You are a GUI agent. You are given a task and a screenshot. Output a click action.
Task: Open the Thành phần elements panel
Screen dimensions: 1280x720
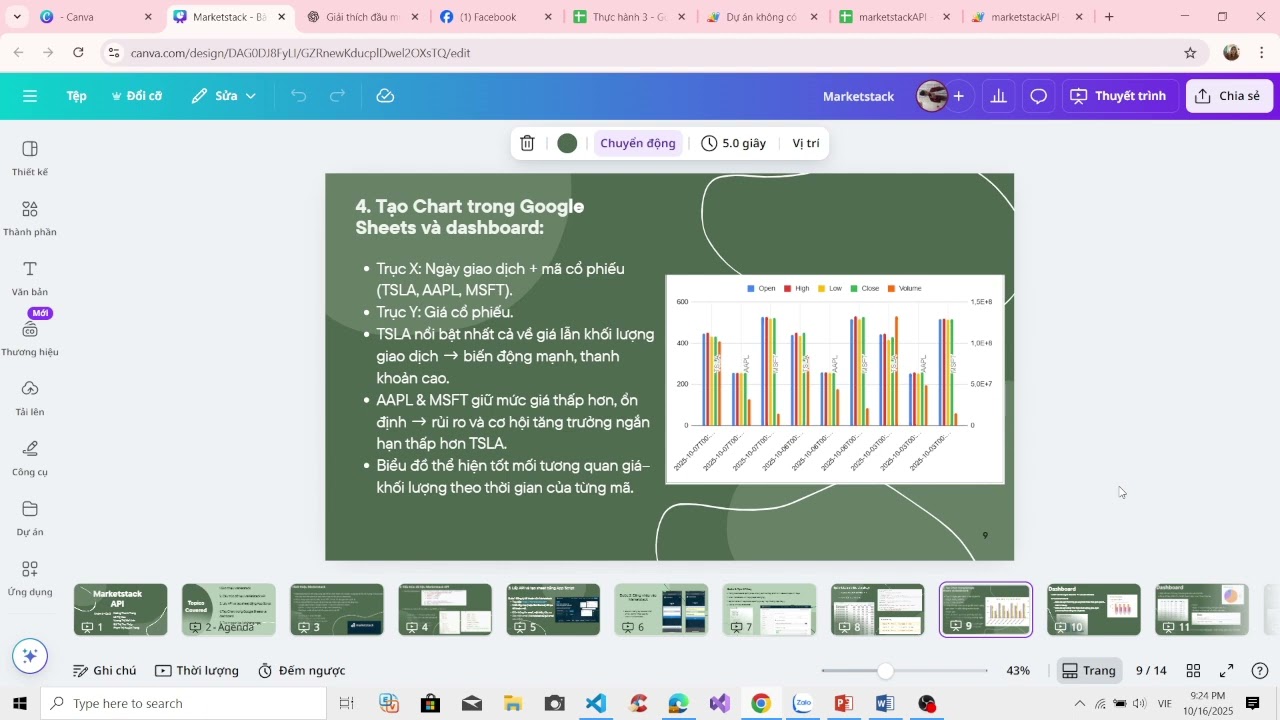click(x=30, y=218)
